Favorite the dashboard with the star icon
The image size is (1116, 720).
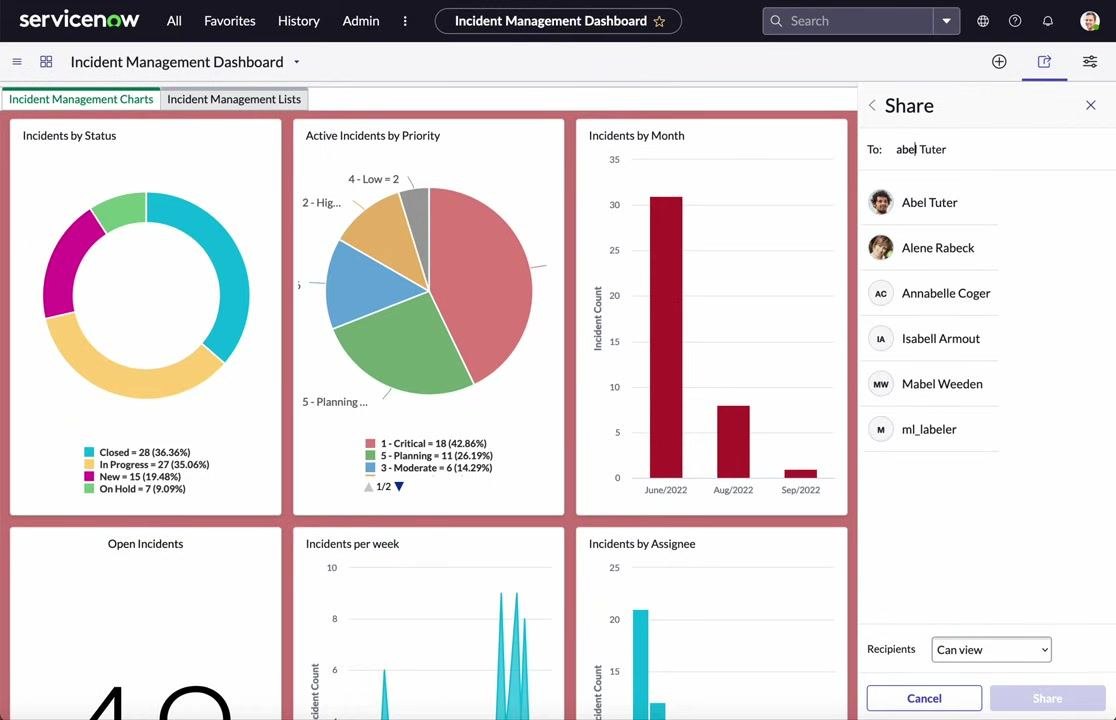pos(659,21)
